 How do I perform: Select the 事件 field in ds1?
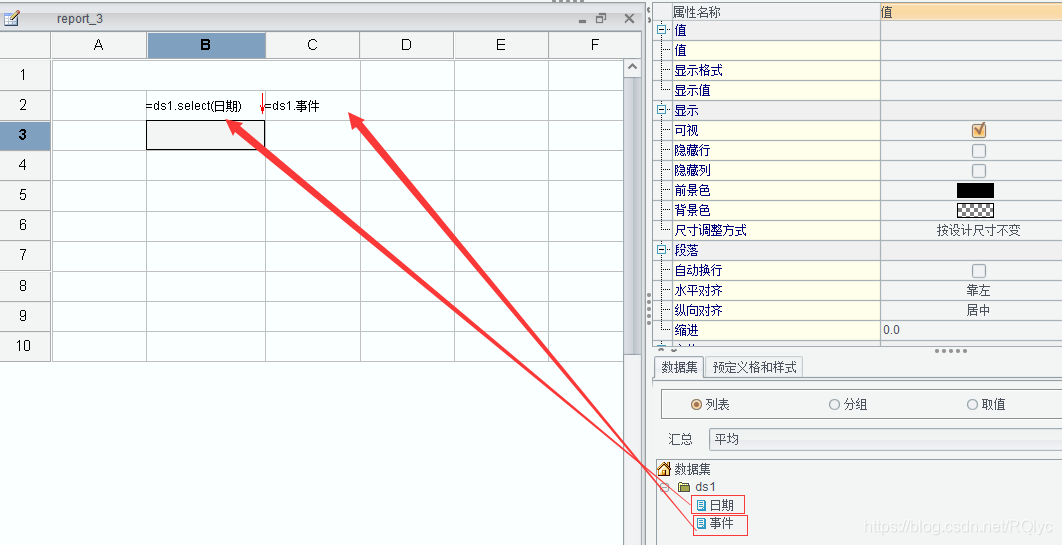click(721, 523)
